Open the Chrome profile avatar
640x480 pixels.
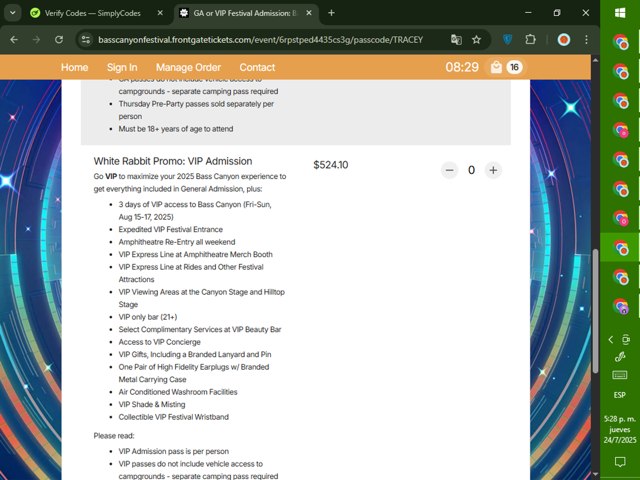564,40
